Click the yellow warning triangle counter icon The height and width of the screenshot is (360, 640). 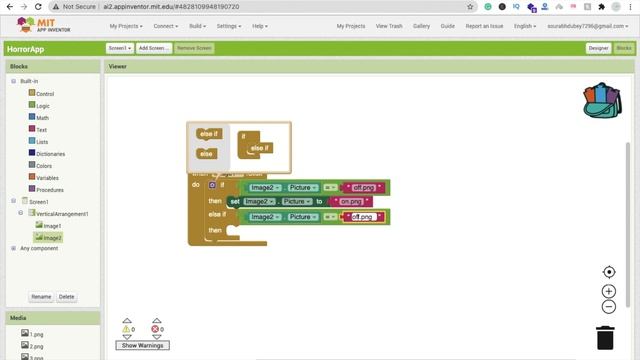[x=126, y=329]
